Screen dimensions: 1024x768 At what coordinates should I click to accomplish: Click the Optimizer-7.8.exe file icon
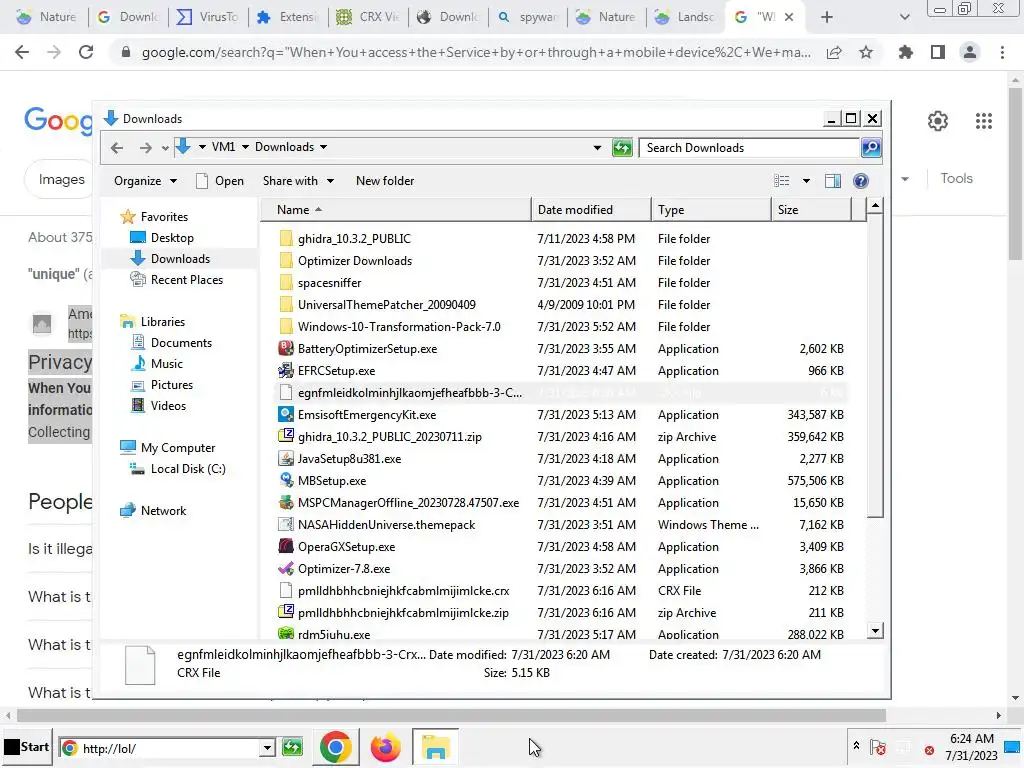(x=285, y=569)
